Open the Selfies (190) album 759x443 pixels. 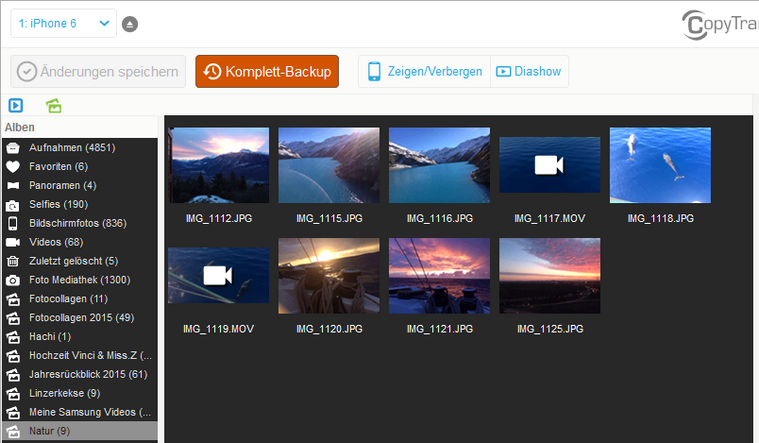pos(80,204)
